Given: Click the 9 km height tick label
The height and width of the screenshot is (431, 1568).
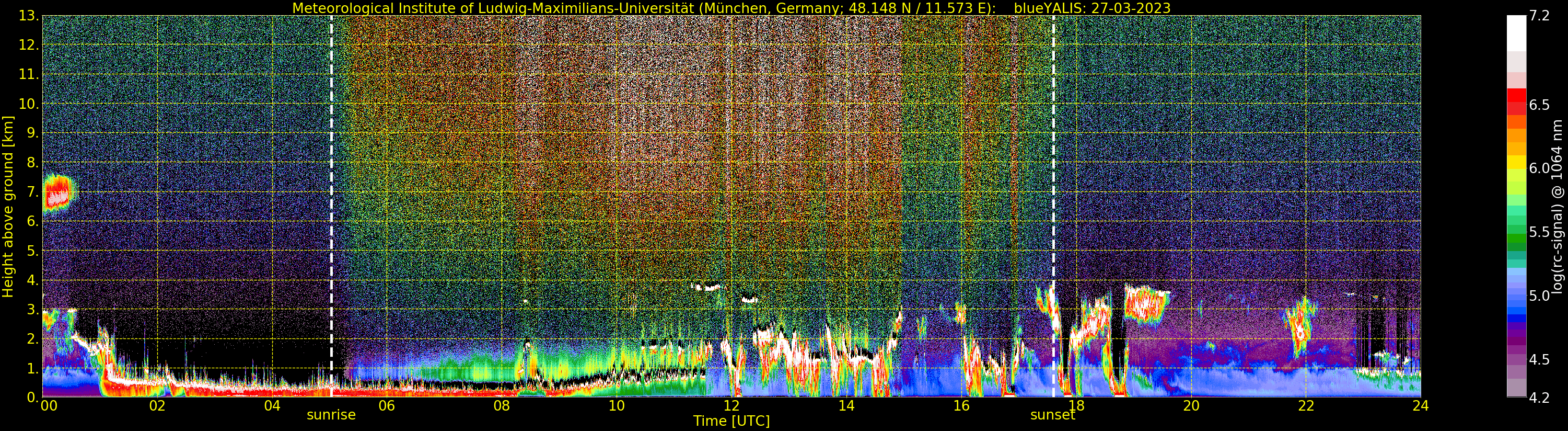Looking at the screenshot, I should [33, 133].
